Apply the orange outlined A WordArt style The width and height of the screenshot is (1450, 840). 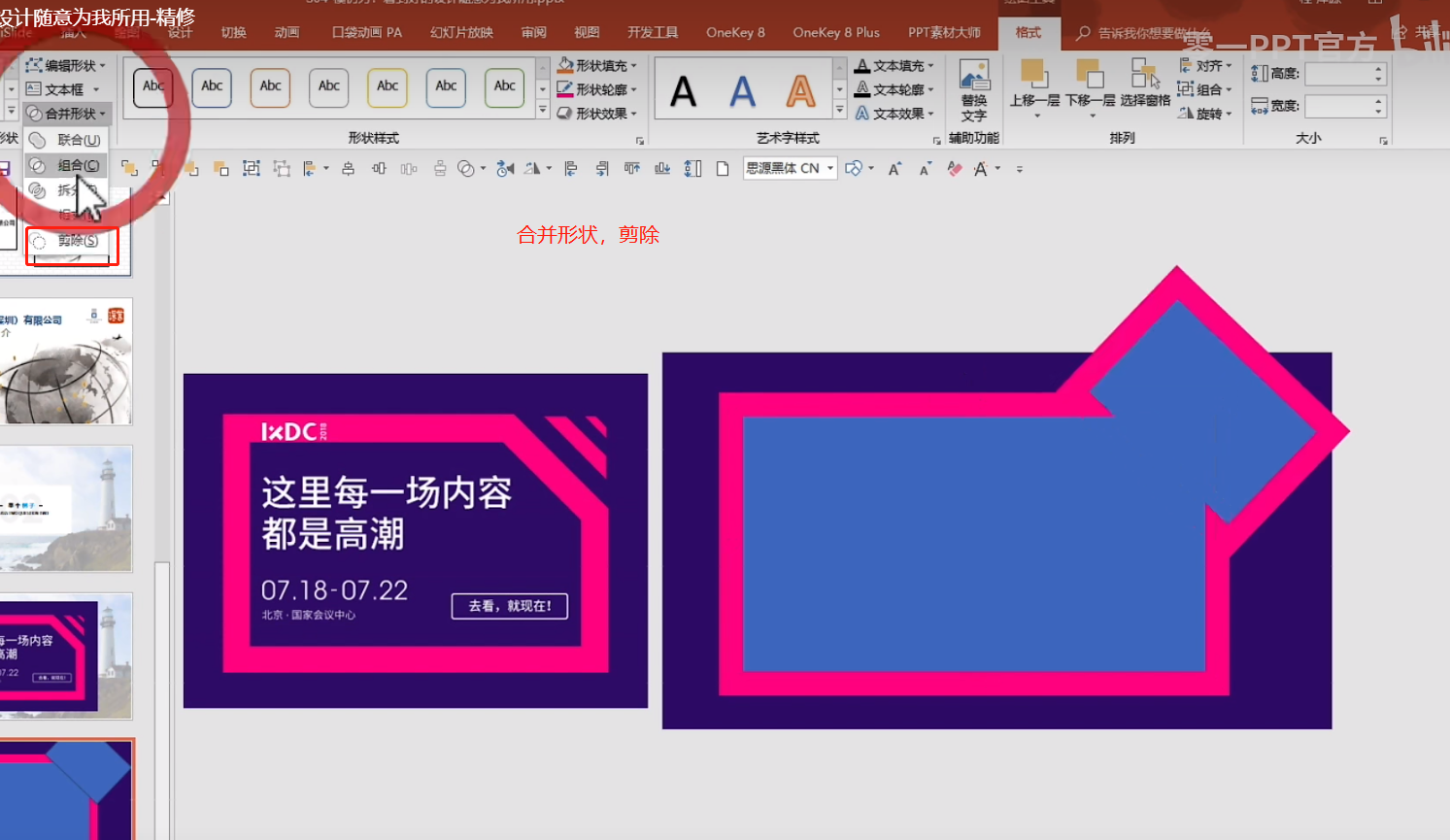(x=800, y=92)
